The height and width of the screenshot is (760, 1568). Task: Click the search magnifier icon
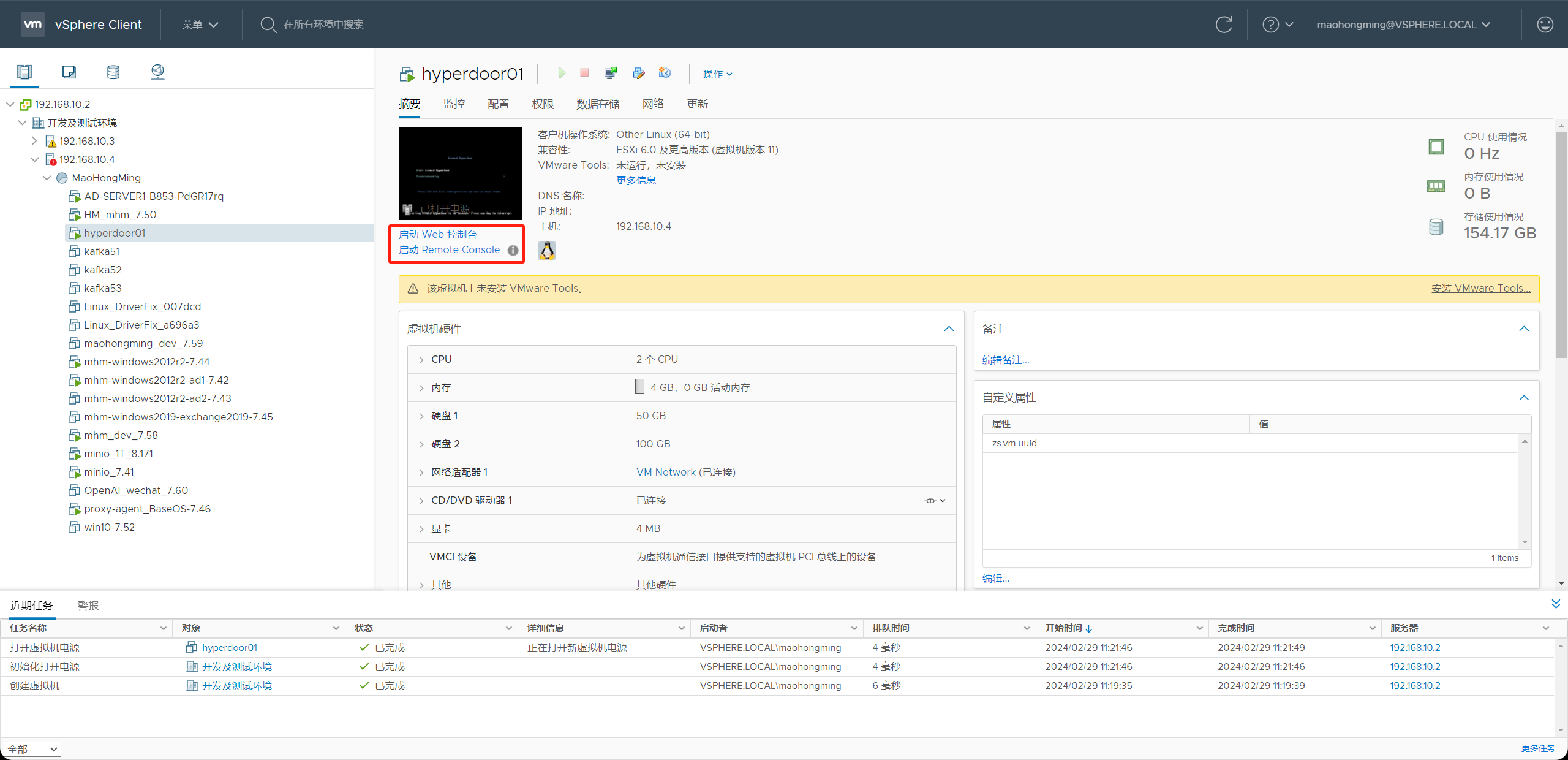(x=268, y=25)
